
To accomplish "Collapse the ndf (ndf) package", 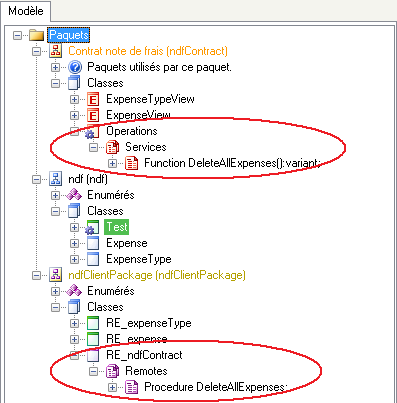I will point(36,179).
